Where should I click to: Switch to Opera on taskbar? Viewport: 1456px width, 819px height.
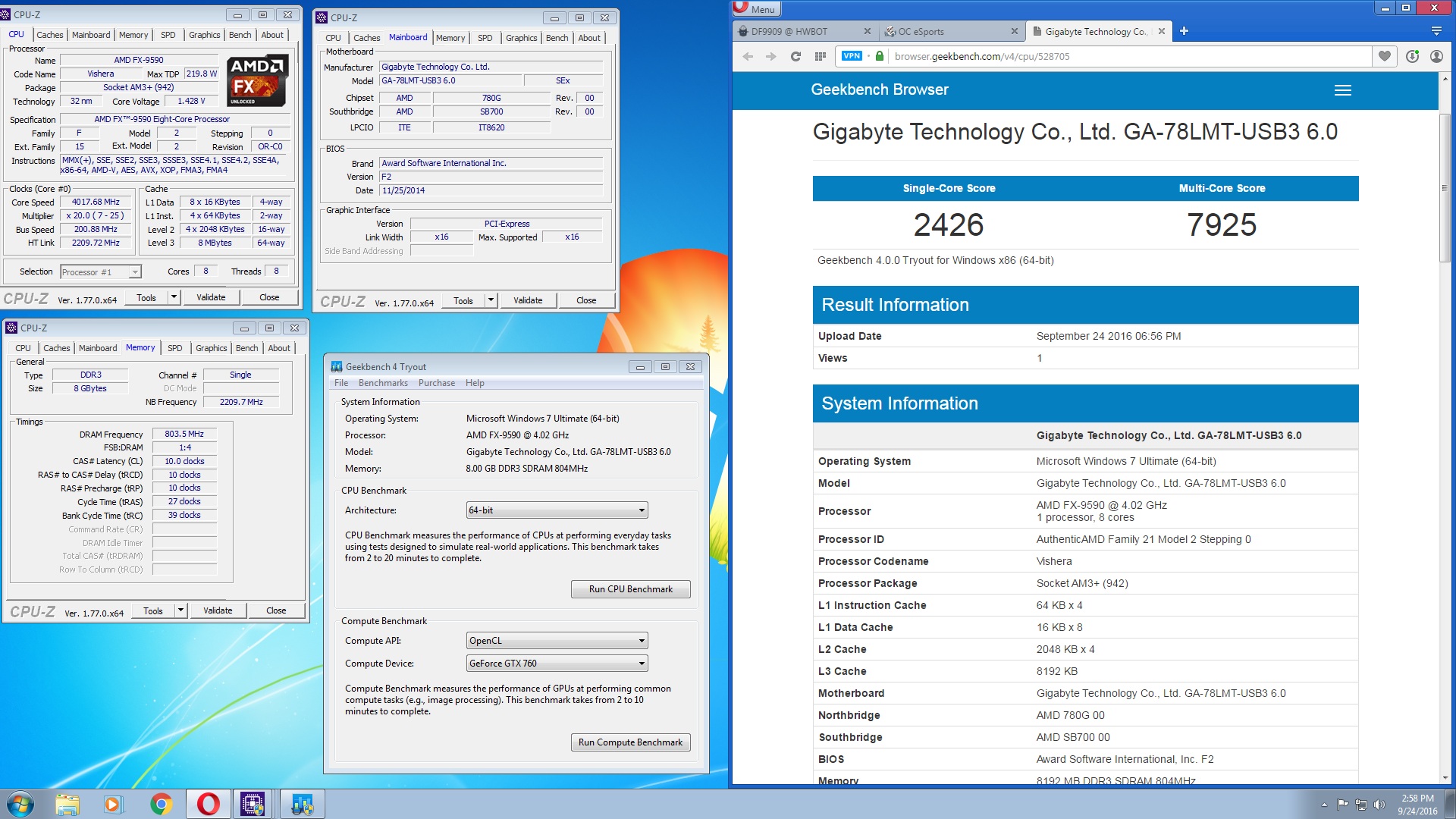pos(208,804)
